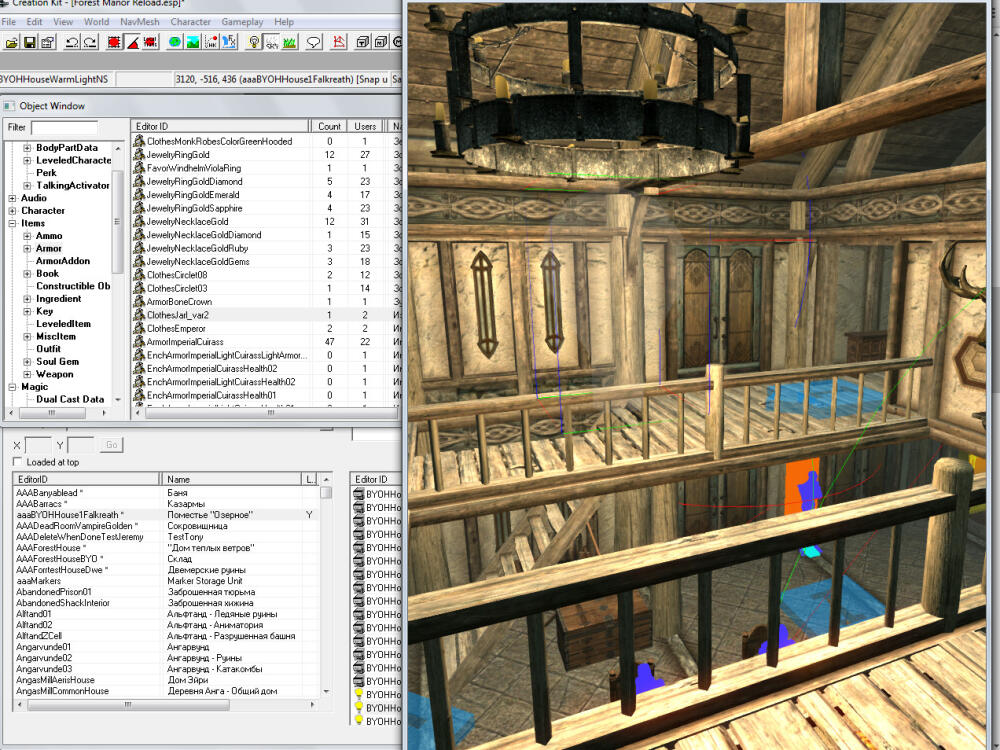Screen dimensions: 1000x750
Task: Expand the BodyPartData tree node
Action: click(27, 147)
